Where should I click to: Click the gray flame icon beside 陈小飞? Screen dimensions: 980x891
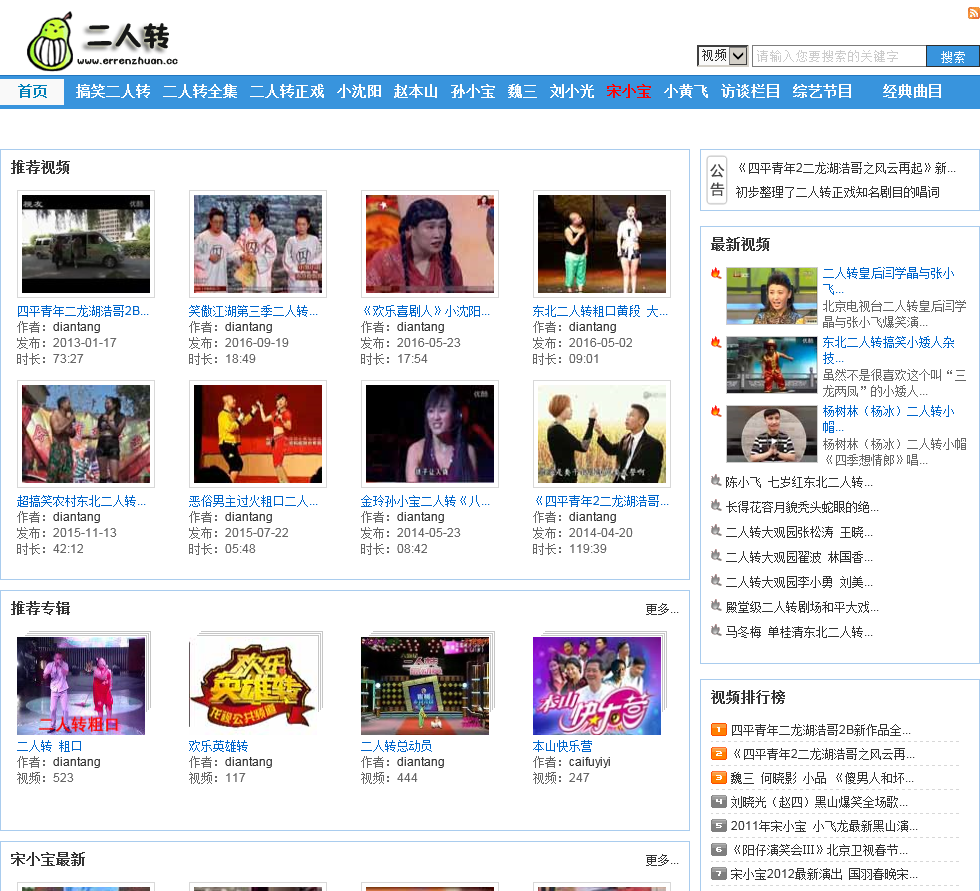tap(716, 480)
